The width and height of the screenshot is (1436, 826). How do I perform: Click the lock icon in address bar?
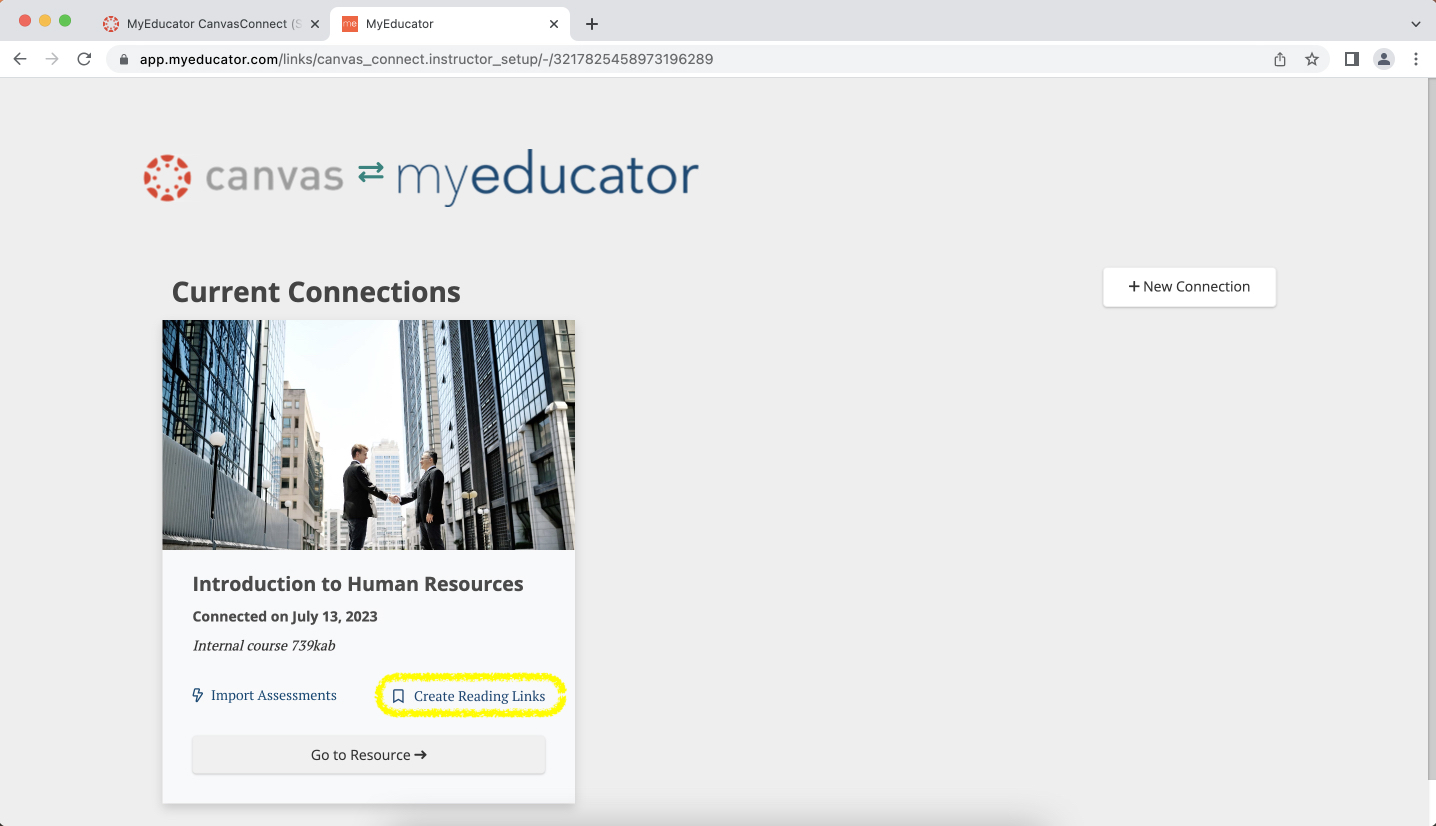[x=124, y=60]
